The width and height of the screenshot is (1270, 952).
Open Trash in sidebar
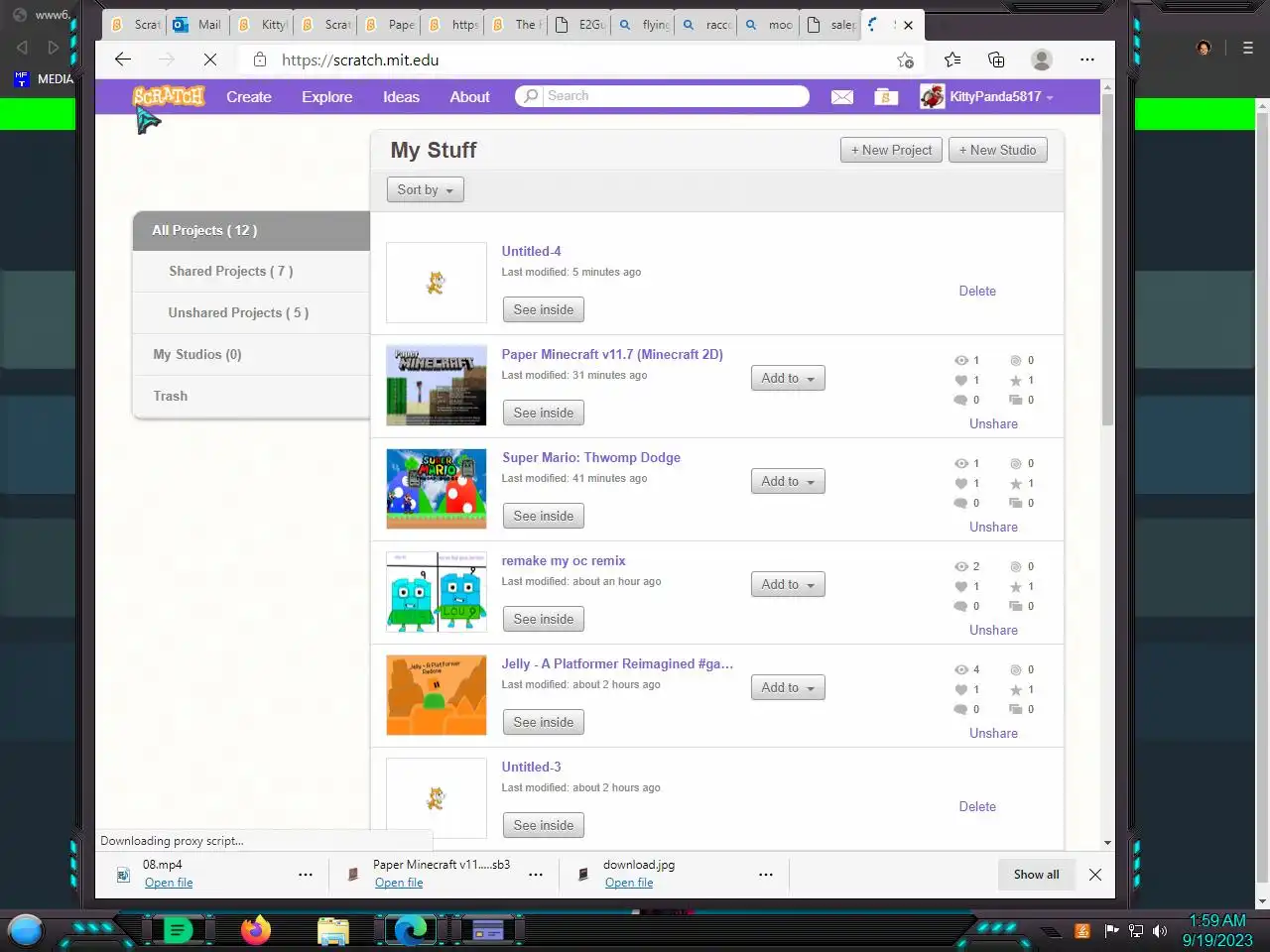pyautogui.click(x=251, y=396)
